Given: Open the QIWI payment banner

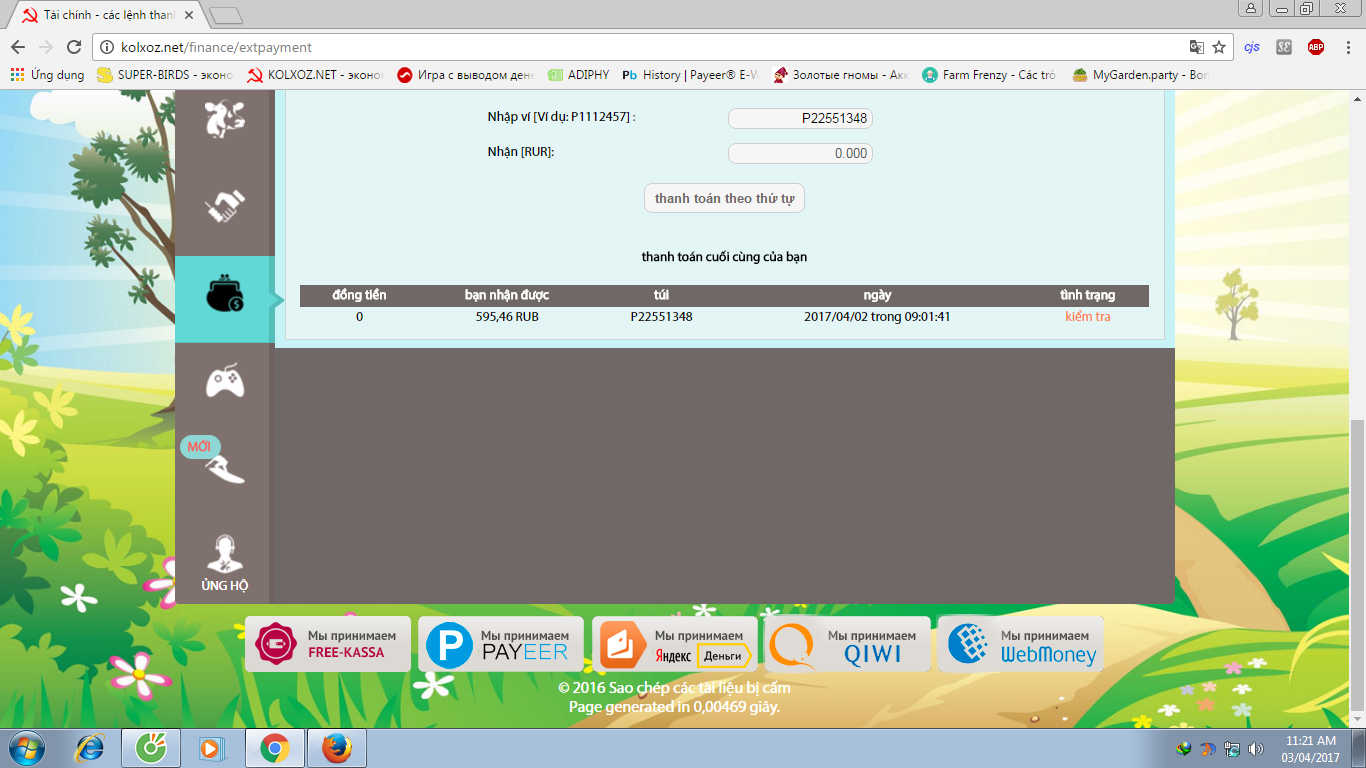Looking at the screenshot, I should coord(848,644).
